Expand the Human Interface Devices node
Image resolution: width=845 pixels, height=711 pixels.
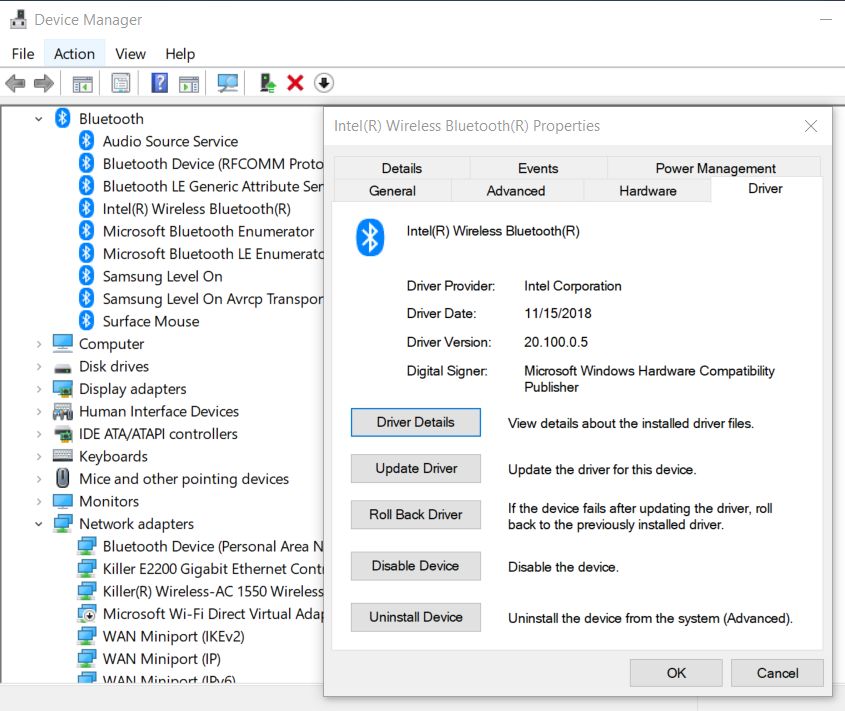coord(39,412)
